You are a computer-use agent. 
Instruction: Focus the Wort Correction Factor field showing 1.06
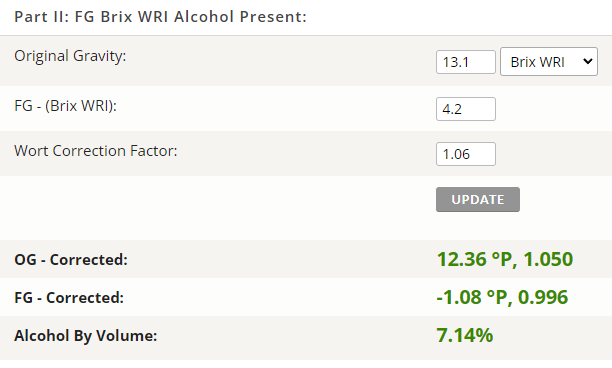tap(466, 154)
